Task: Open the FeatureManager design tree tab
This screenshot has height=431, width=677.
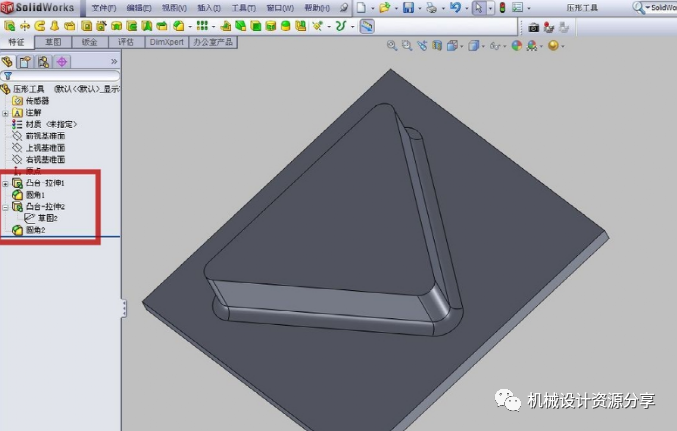Action: [x=7, y=62]
